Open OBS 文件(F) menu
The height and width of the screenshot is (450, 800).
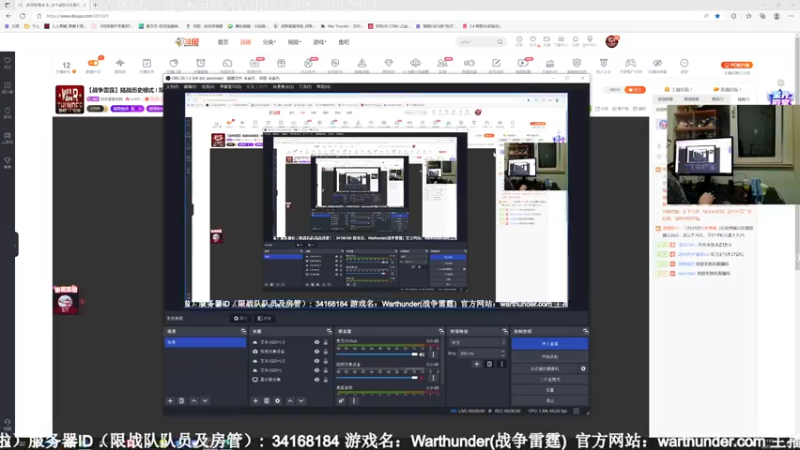coord(172,87)
